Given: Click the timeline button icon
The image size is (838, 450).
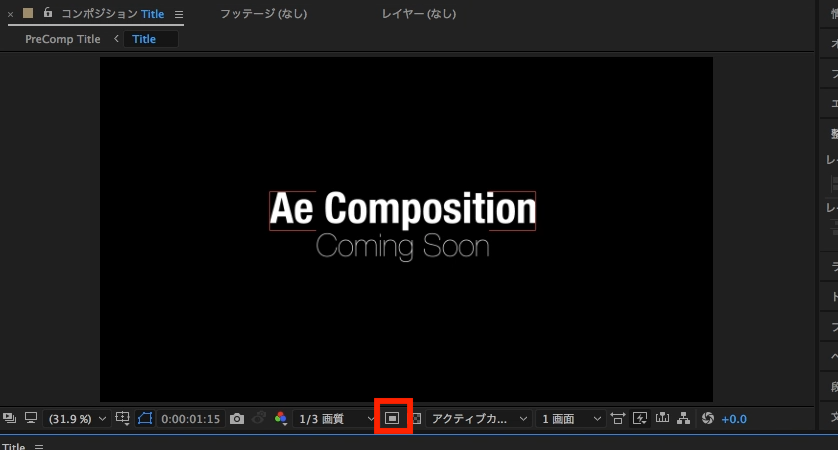Looking at the screenshot, I should 662,418.
